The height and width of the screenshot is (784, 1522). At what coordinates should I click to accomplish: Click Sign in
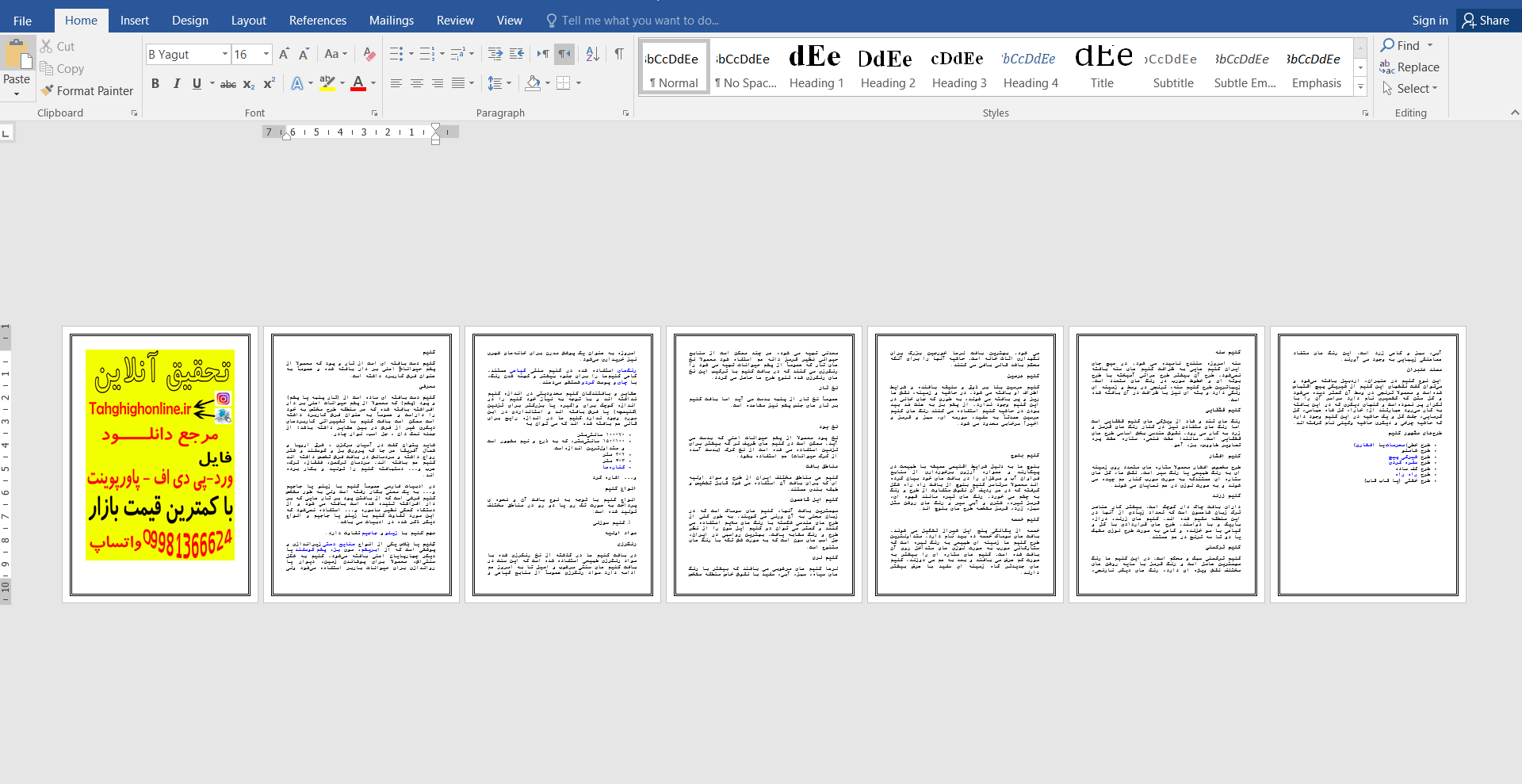pos(1430,21)
